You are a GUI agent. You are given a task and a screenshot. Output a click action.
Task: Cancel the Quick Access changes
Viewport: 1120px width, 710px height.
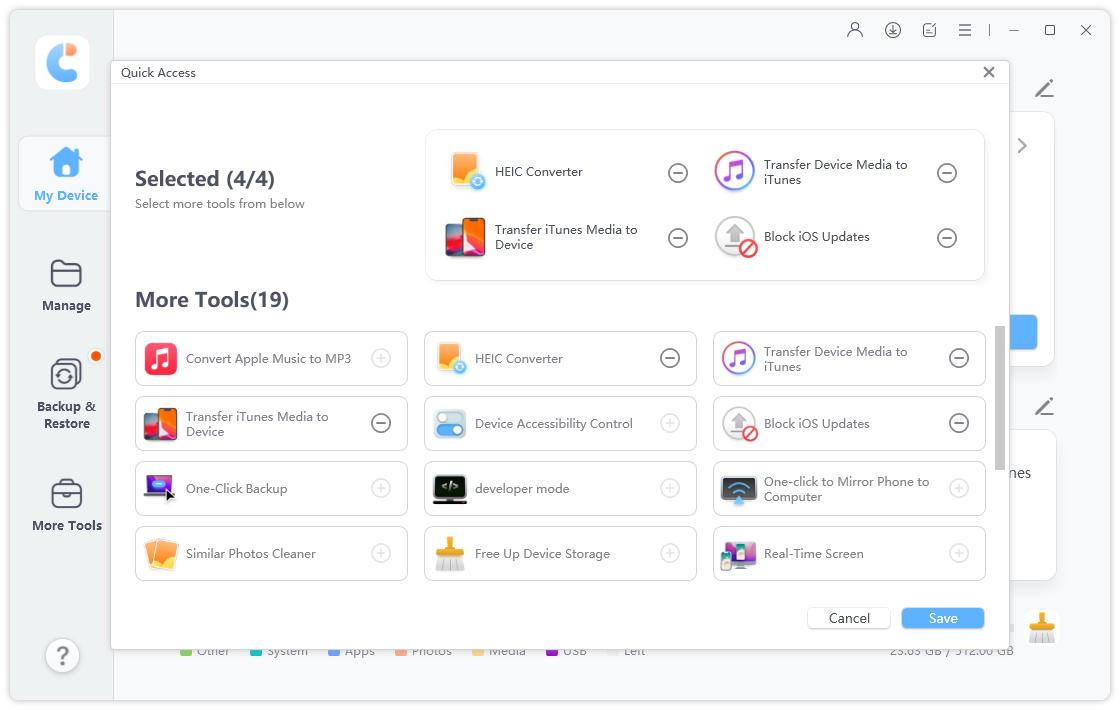(849, 618)
